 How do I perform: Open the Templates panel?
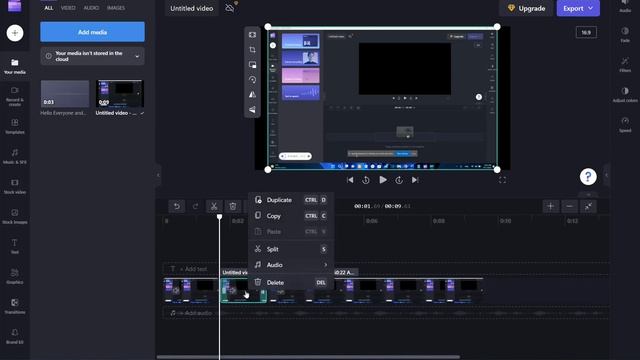pyautogui.click(x=15, y=126)
